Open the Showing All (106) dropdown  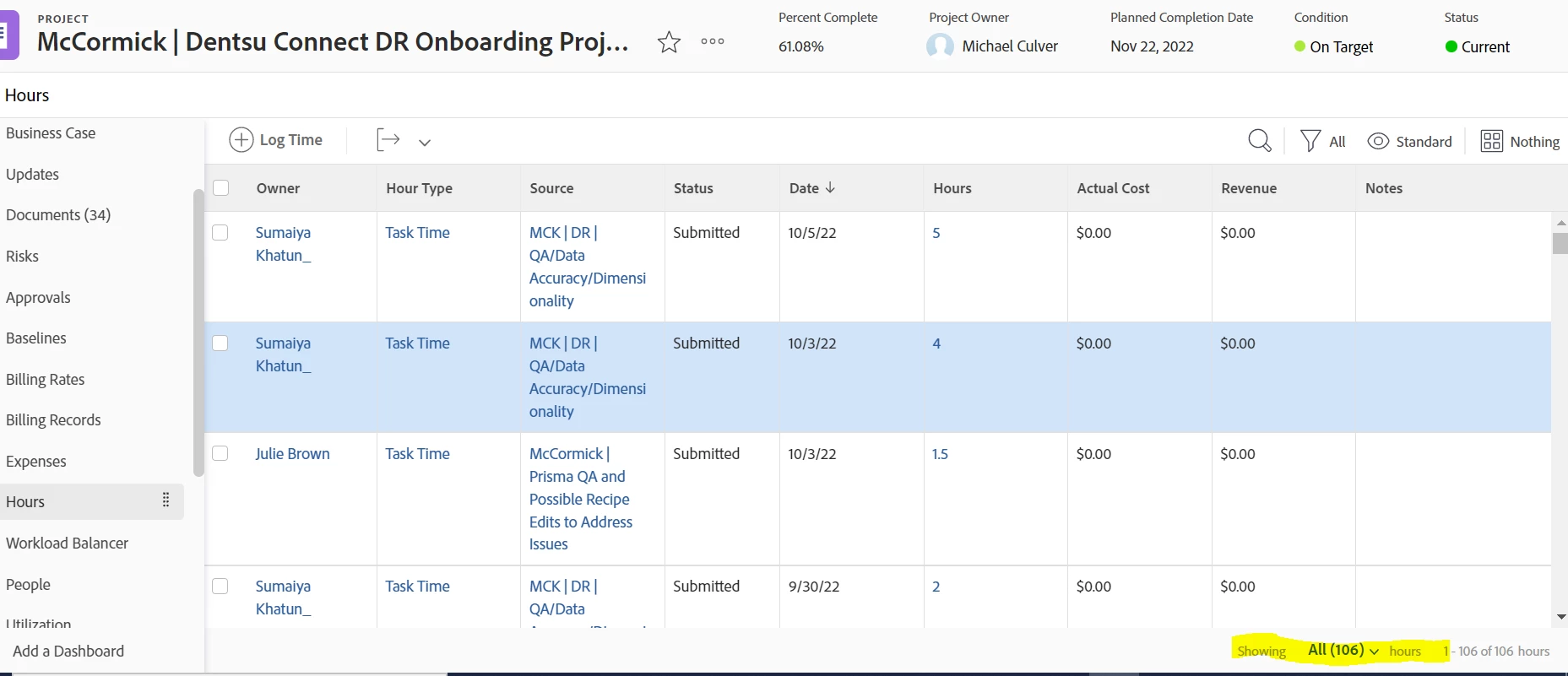pyautogui.click(x=1343, y=650)
